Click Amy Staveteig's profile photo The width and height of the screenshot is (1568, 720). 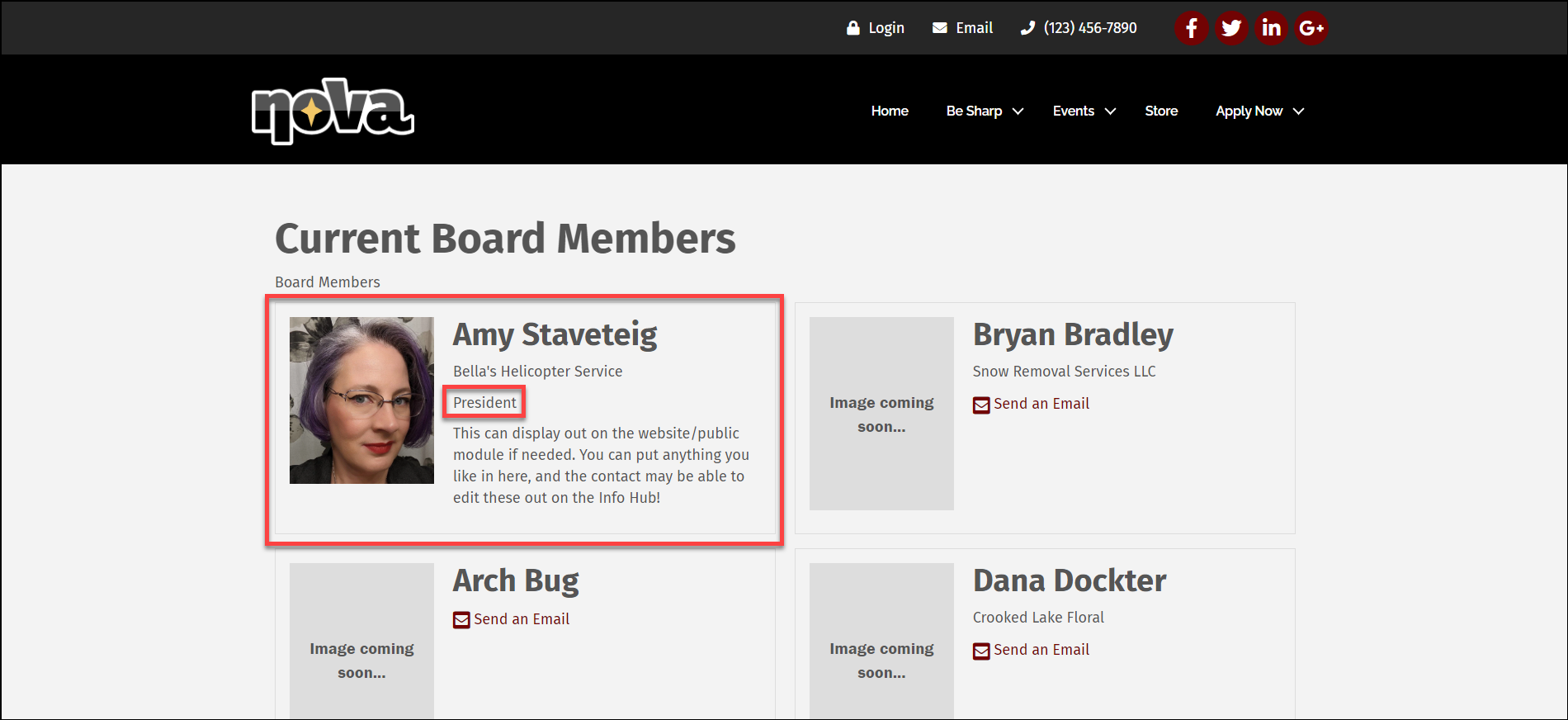point(361,400)
